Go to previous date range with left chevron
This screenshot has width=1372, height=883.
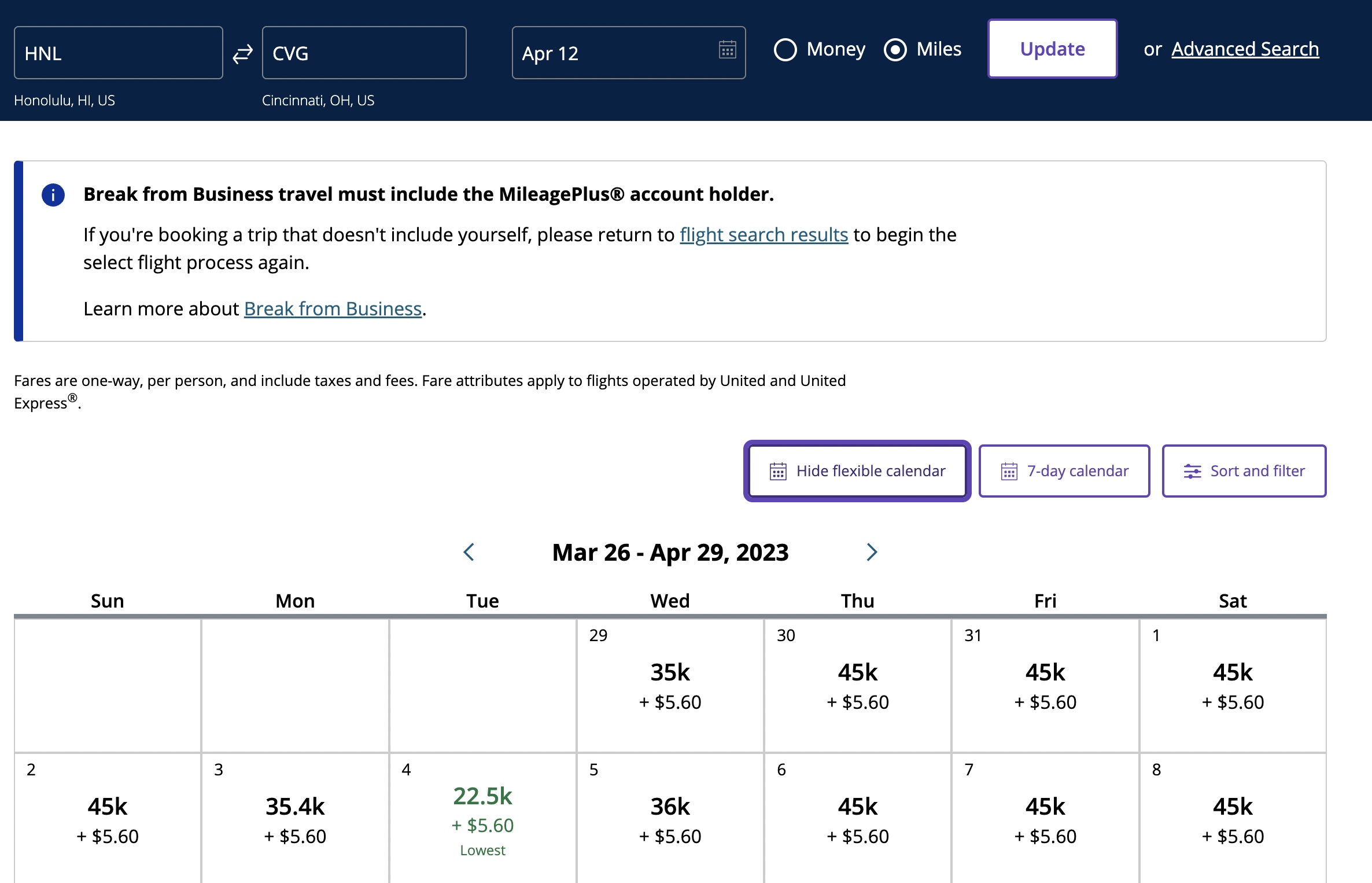pyautogui.click(x=469, y=552)
